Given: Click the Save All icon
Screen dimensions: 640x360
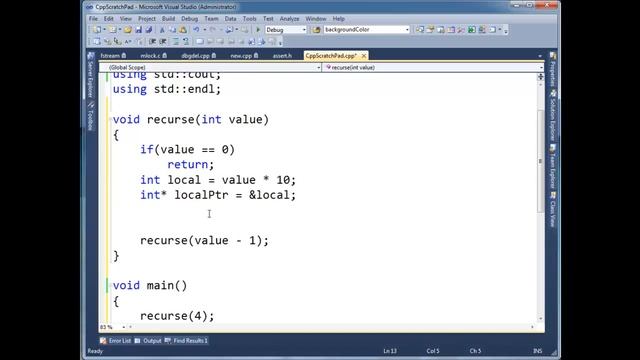Looking at the screenshot, I should tap(149, 30).
